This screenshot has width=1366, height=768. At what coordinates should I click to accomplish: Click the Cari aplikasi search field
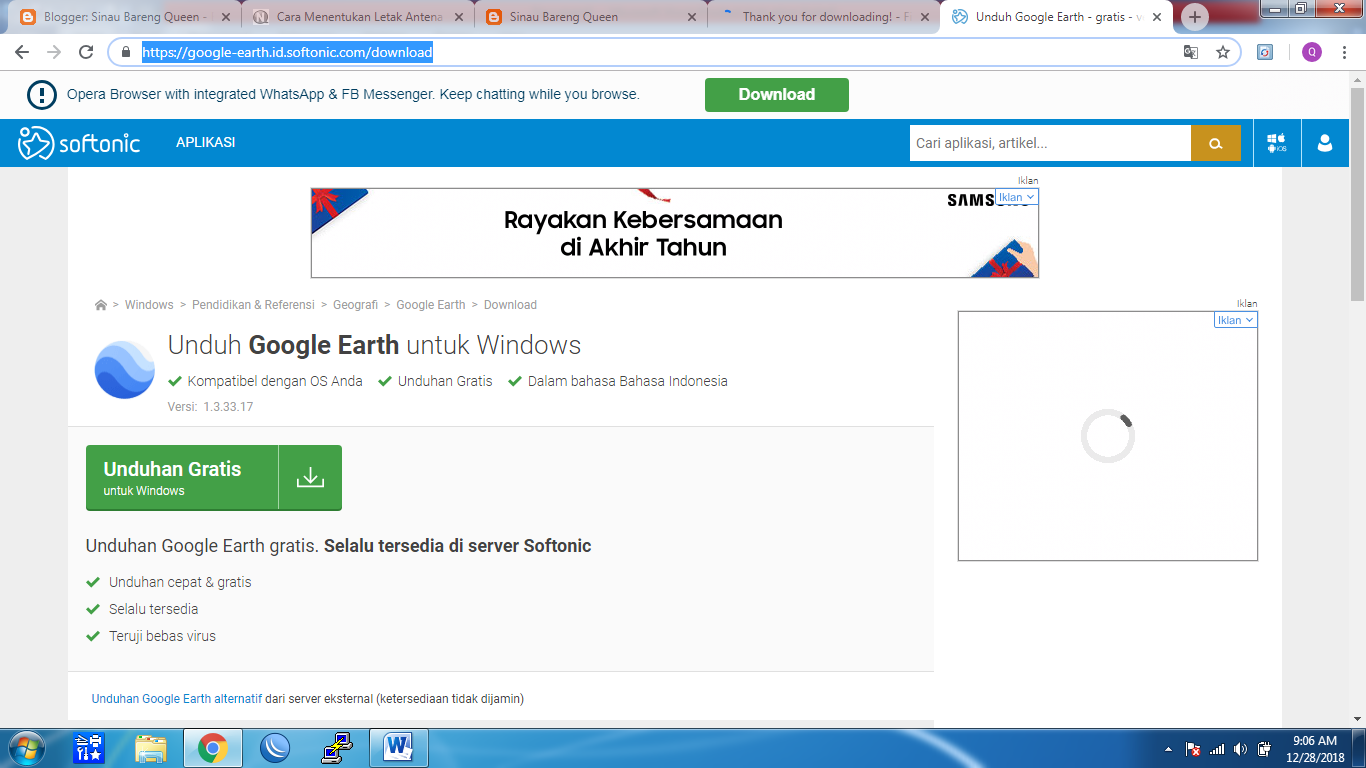coord(1050,143)
